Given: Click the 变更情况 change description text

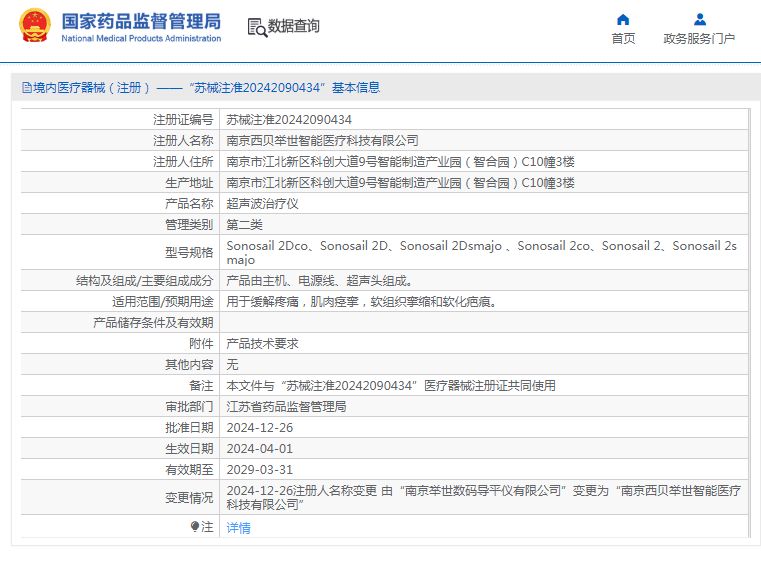Looking at the screenshot, I should (483, 497).
